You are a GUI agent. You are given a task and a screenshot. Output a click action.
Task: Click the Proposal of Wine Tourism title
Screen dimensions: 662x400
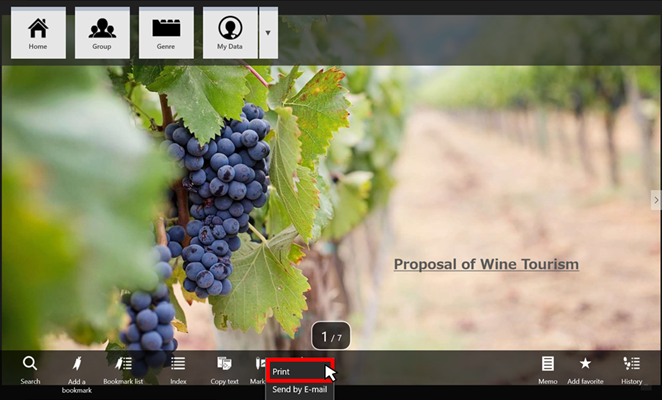tap(486, 264)
